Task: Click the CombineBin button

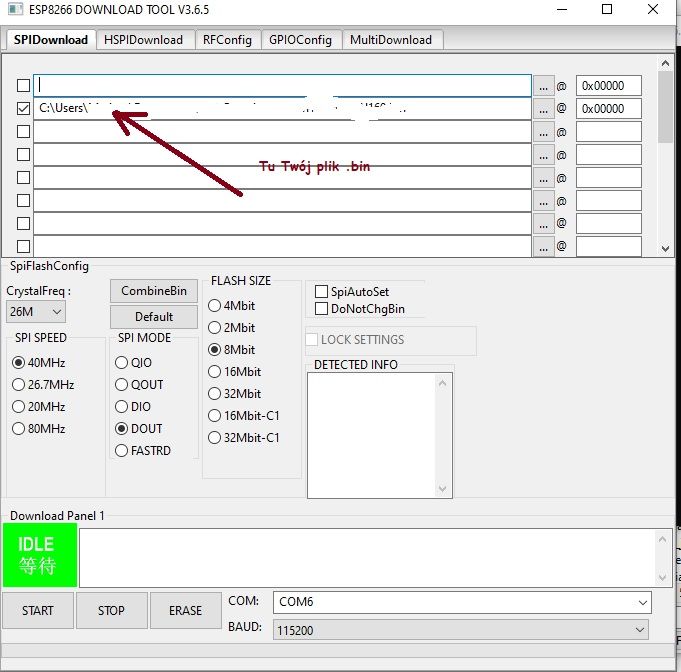Action: coord(154,291)
